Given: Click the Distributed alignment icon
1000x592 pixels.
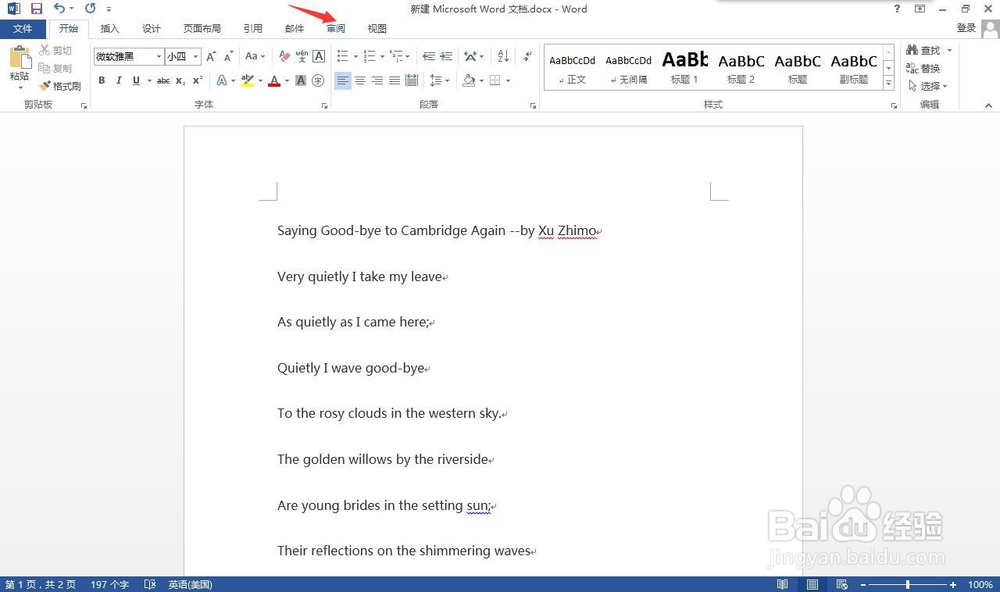Looking at the screenshot, I should [x=412, y=80].
